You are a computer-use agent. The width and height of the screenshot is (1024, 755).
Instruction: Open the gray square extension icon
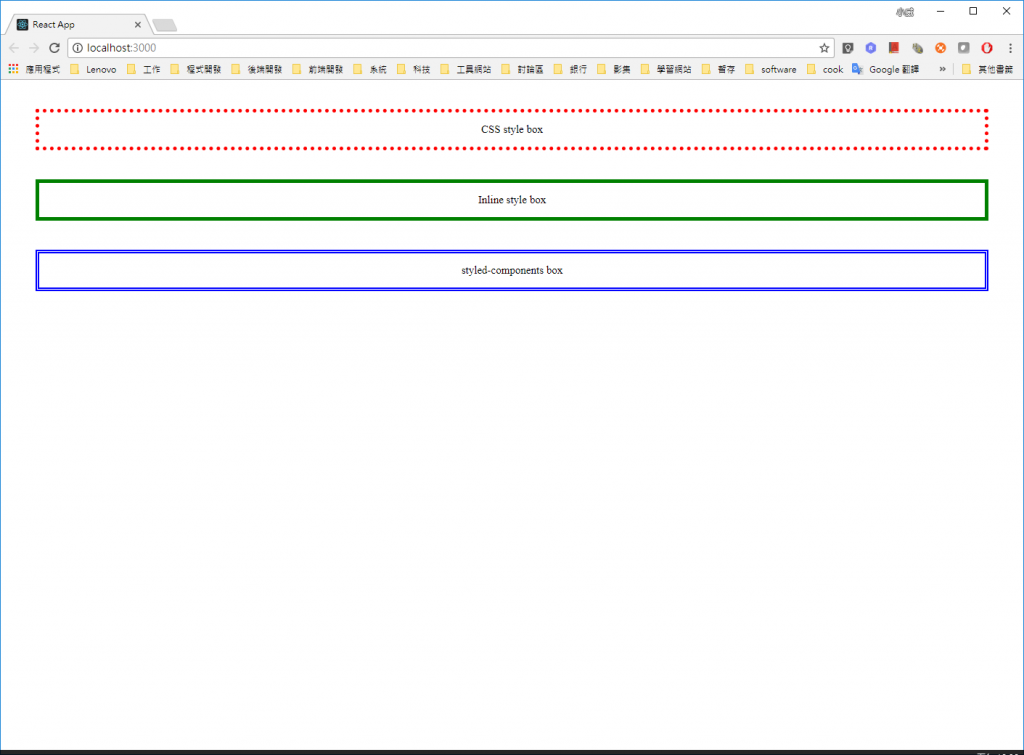coord(963,48)
